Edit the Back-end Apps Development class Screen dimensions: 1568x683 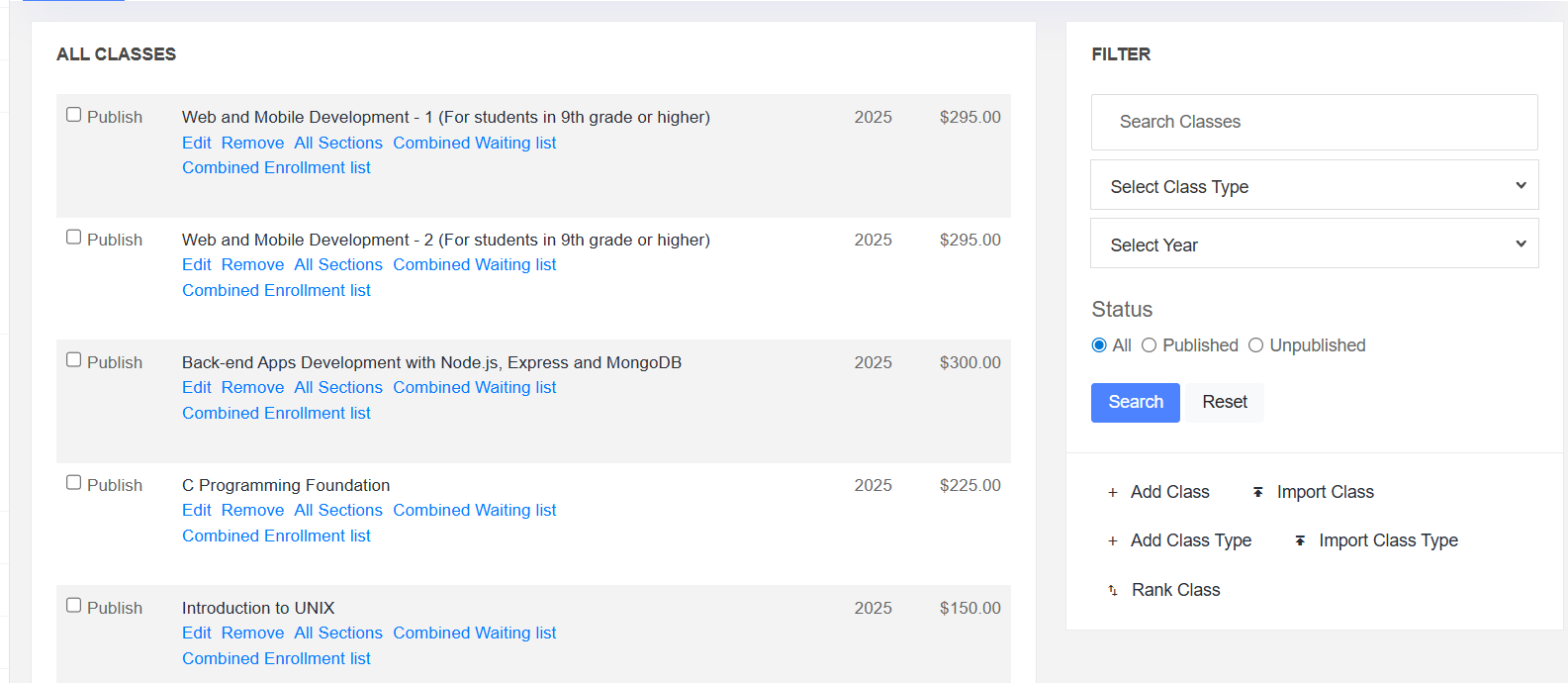coord(196,388)
